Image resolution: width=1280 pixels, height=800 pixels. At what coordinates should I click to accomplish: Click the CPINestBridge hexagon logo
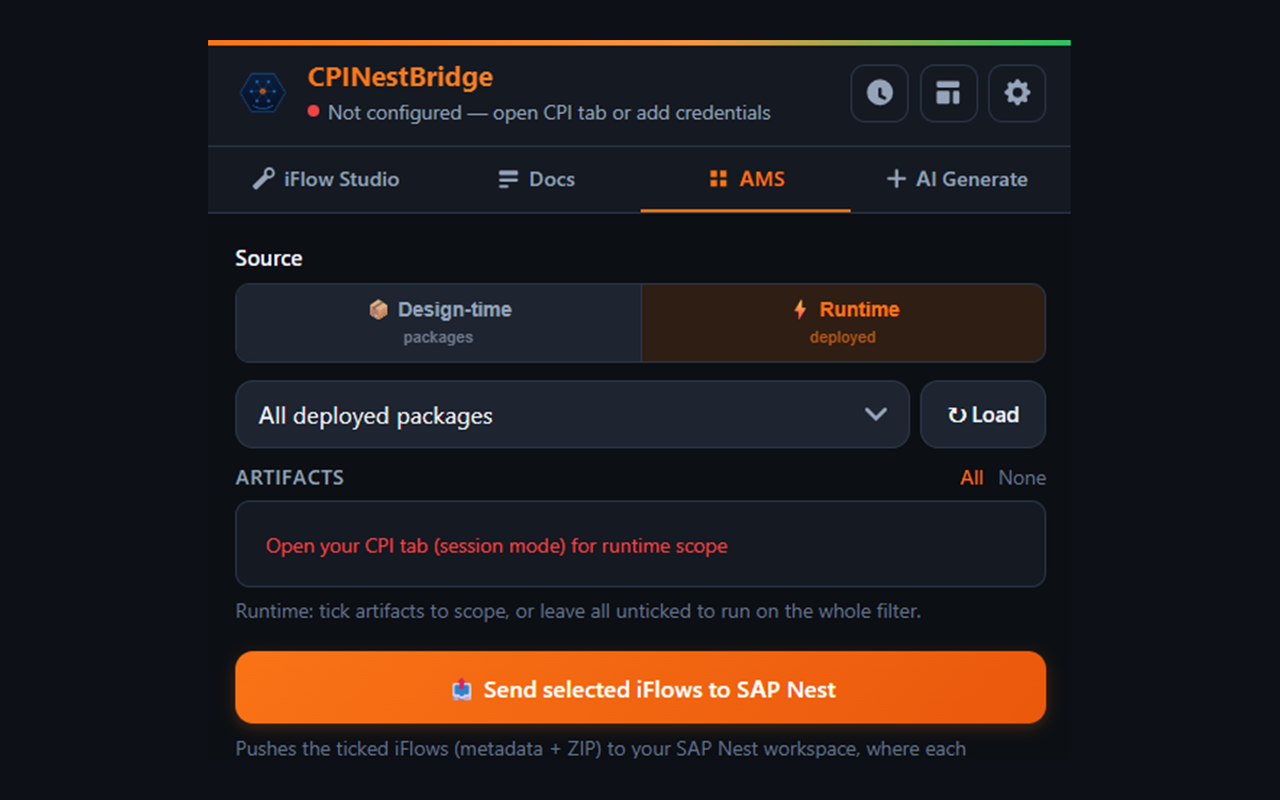[263, 93]
